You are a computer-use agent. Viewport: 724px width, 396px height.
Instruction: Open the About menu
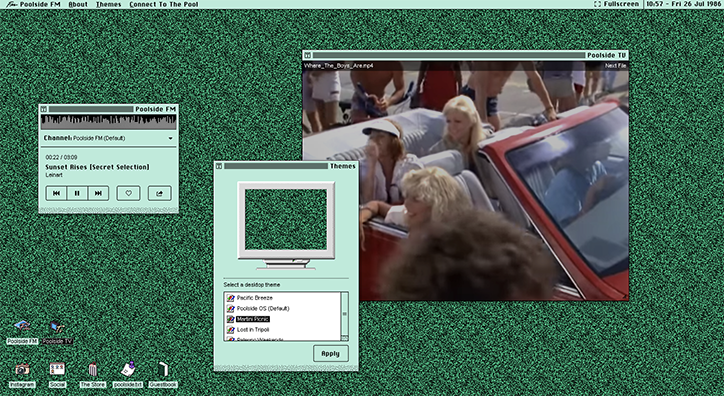[x=78, y=4]
